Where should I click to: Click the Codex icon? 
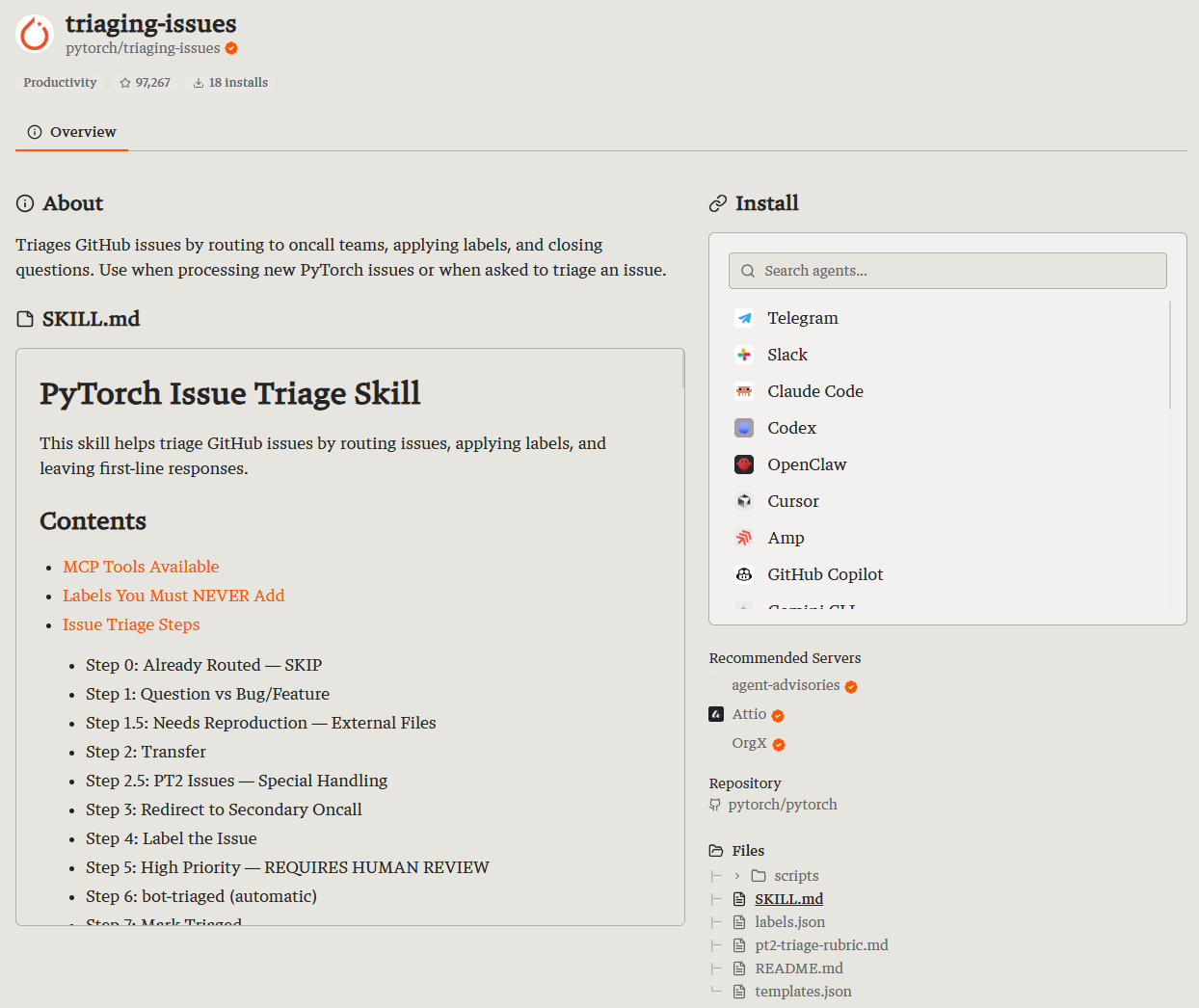click(x=744, y=428)
